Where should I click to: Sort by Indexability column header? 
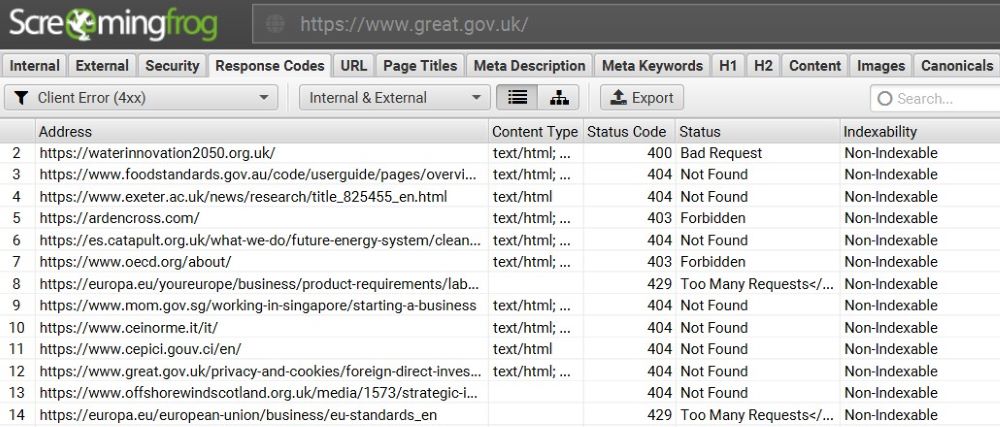click(x=920, y=131)
